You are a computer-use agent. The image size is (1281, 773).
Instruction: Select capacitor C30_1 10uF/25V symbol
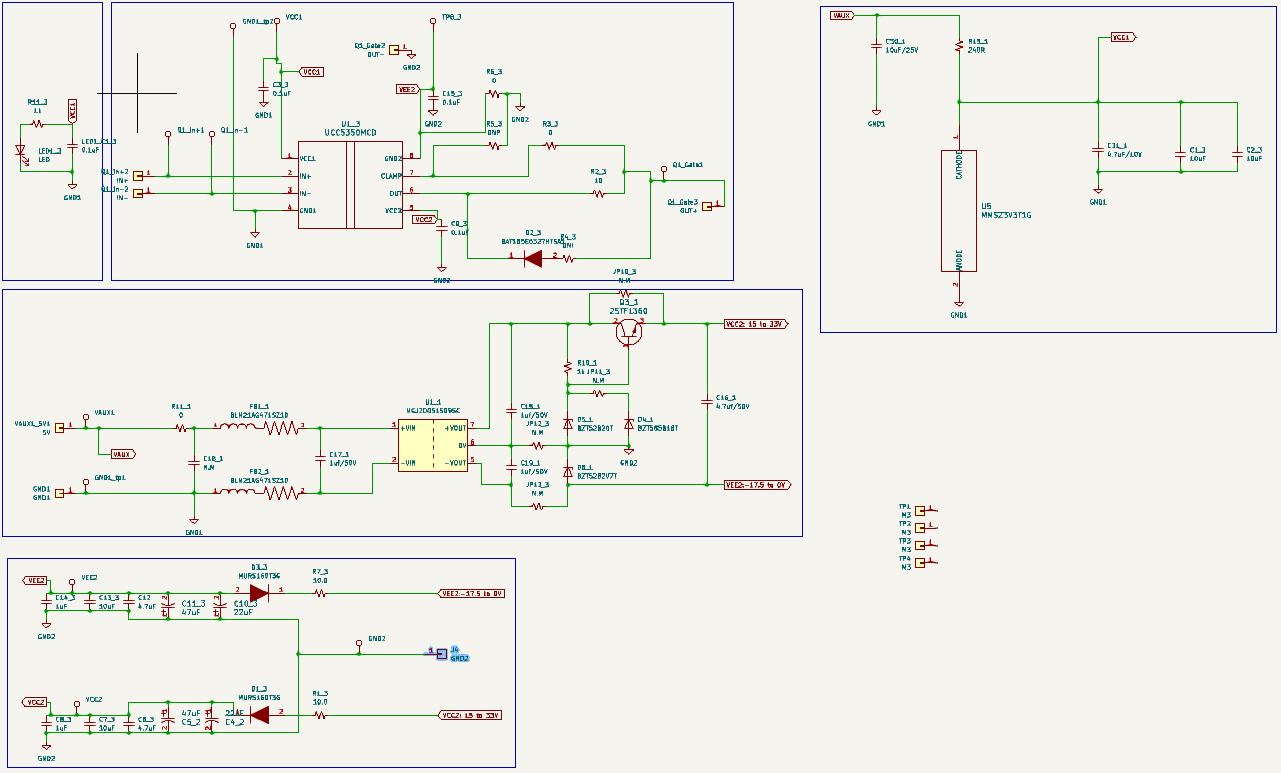tap(876, 46)
